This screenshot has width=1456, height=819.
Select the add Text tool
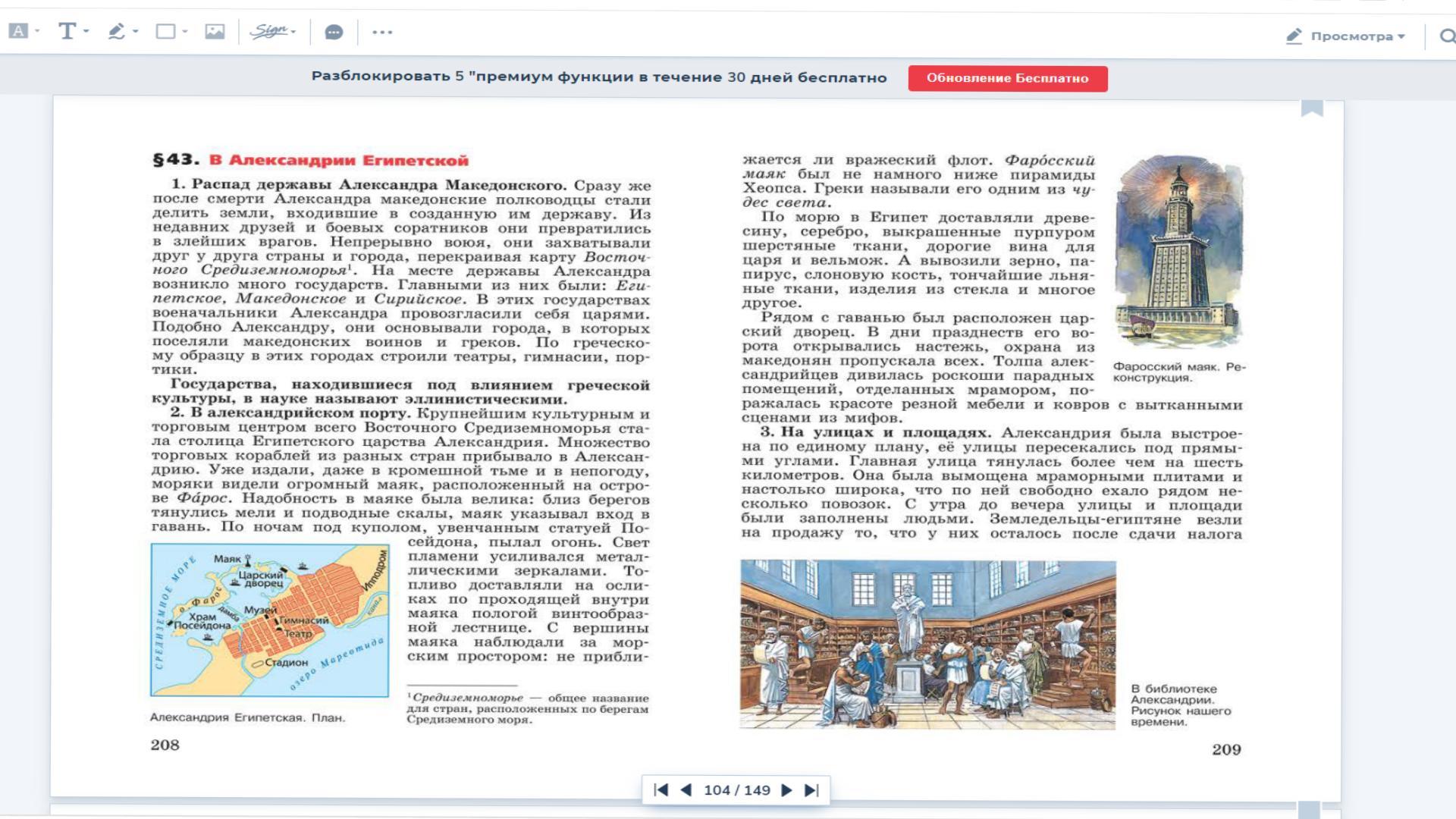(67, 31)
